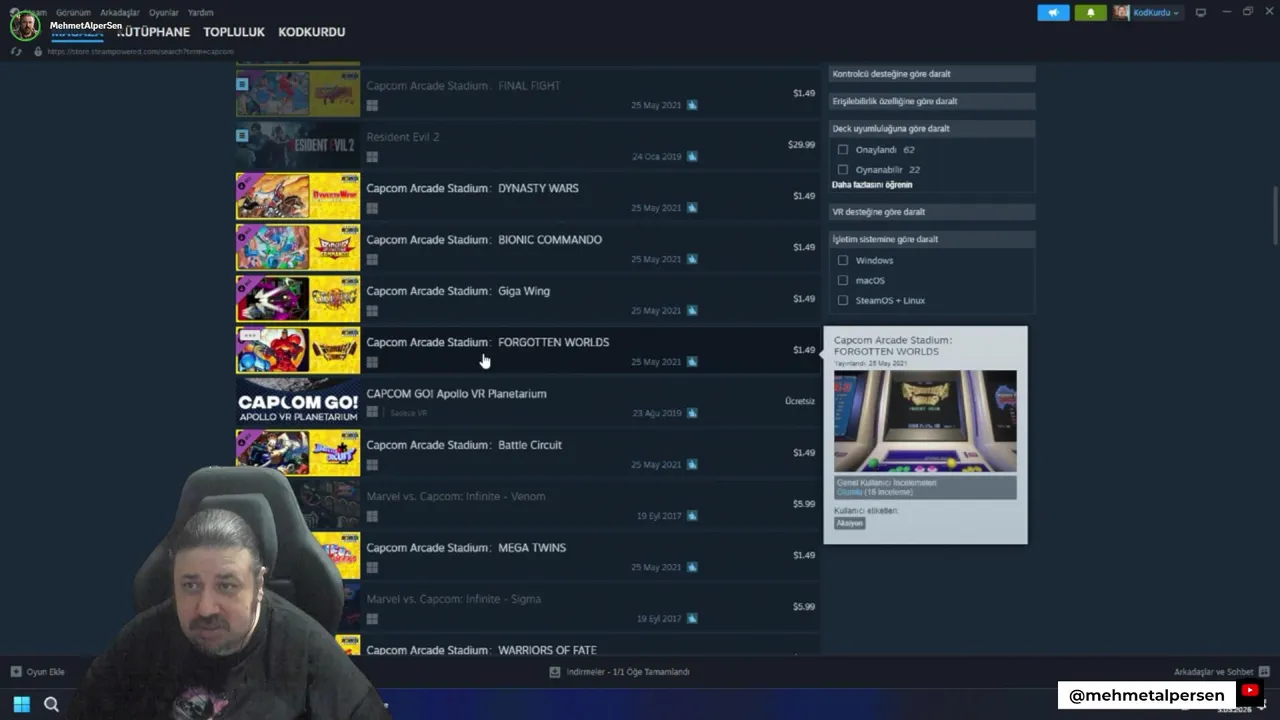Open the KodKurdu account dropdown arrow
This screenshot has width=1280, height=720.
tap(1176, 13)
